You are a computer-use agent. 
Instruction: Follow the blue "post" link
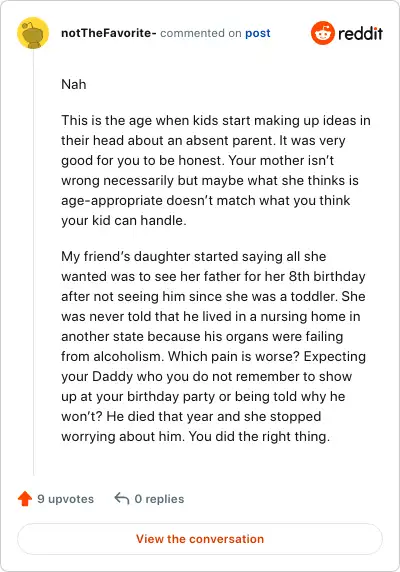(258, 34)
